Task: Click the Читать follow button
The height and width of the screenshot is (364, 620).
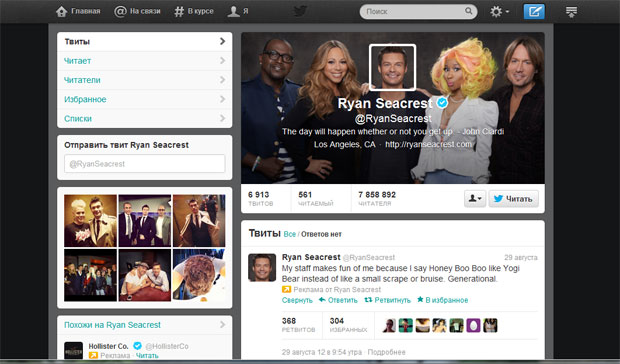Action: coord(513,198)
